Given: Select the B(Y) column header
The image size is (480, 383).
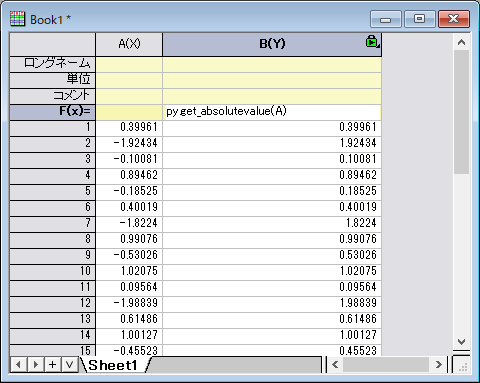Looking at the screenshot, I should 272,44.
